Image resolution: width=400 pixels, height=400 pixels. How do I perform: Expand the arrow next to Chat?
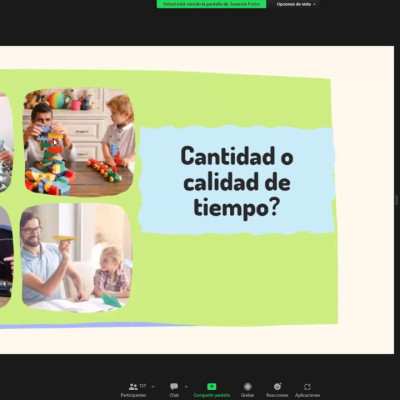pyautogui.click(x=186, y=387)
